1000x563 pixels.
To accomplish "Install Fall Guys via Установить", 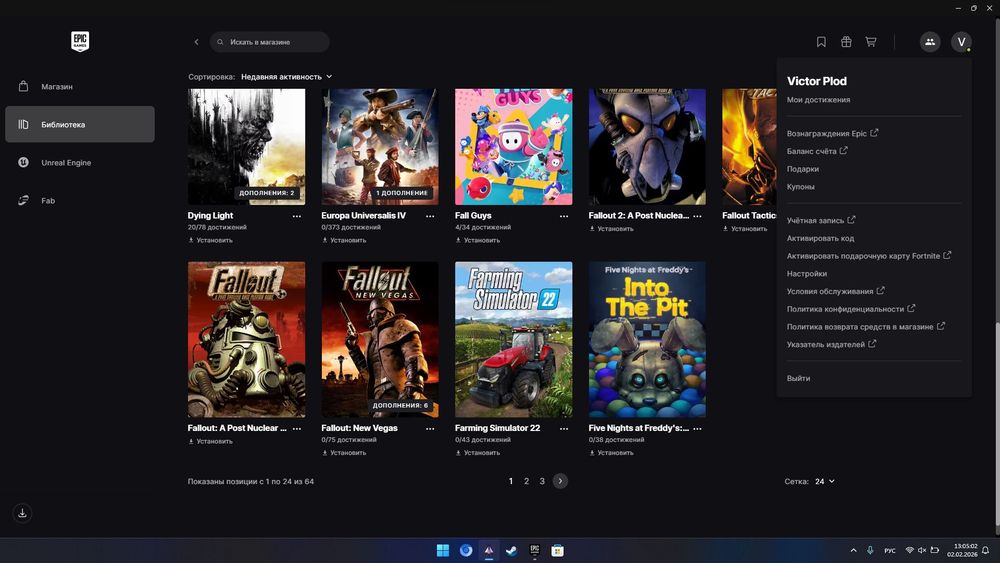I will point(478,240).
